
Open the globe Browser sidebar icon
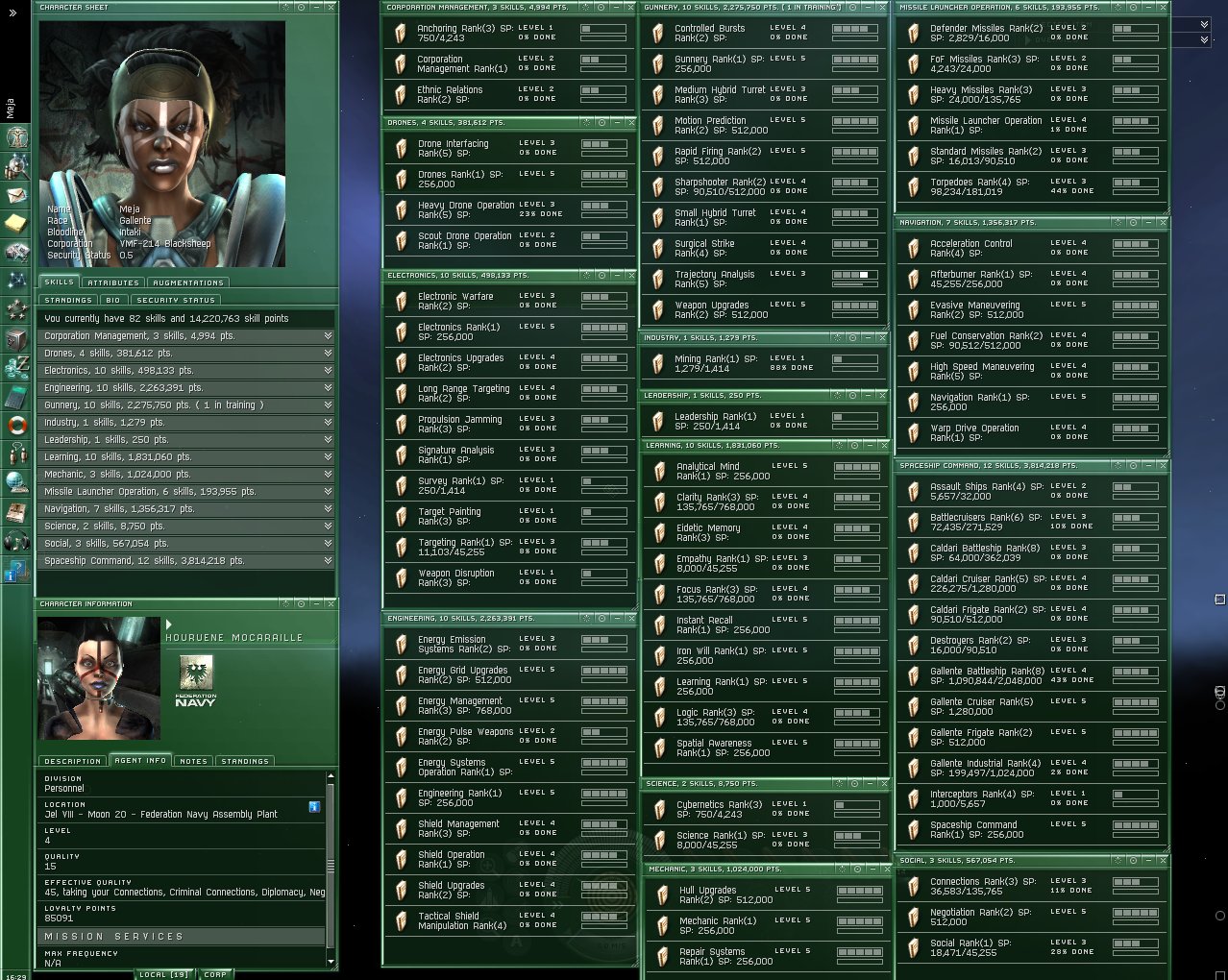click(16, 483)
